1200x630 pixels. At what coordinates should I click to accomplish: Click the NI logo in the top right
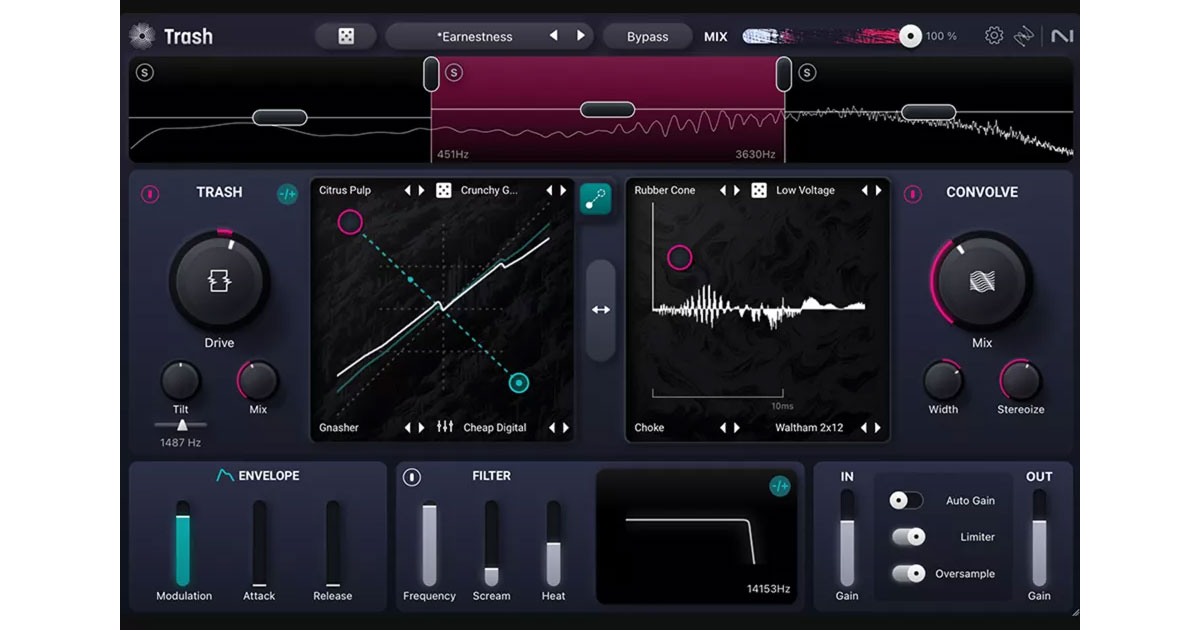pyautogui.click(x=1063, y=36)
